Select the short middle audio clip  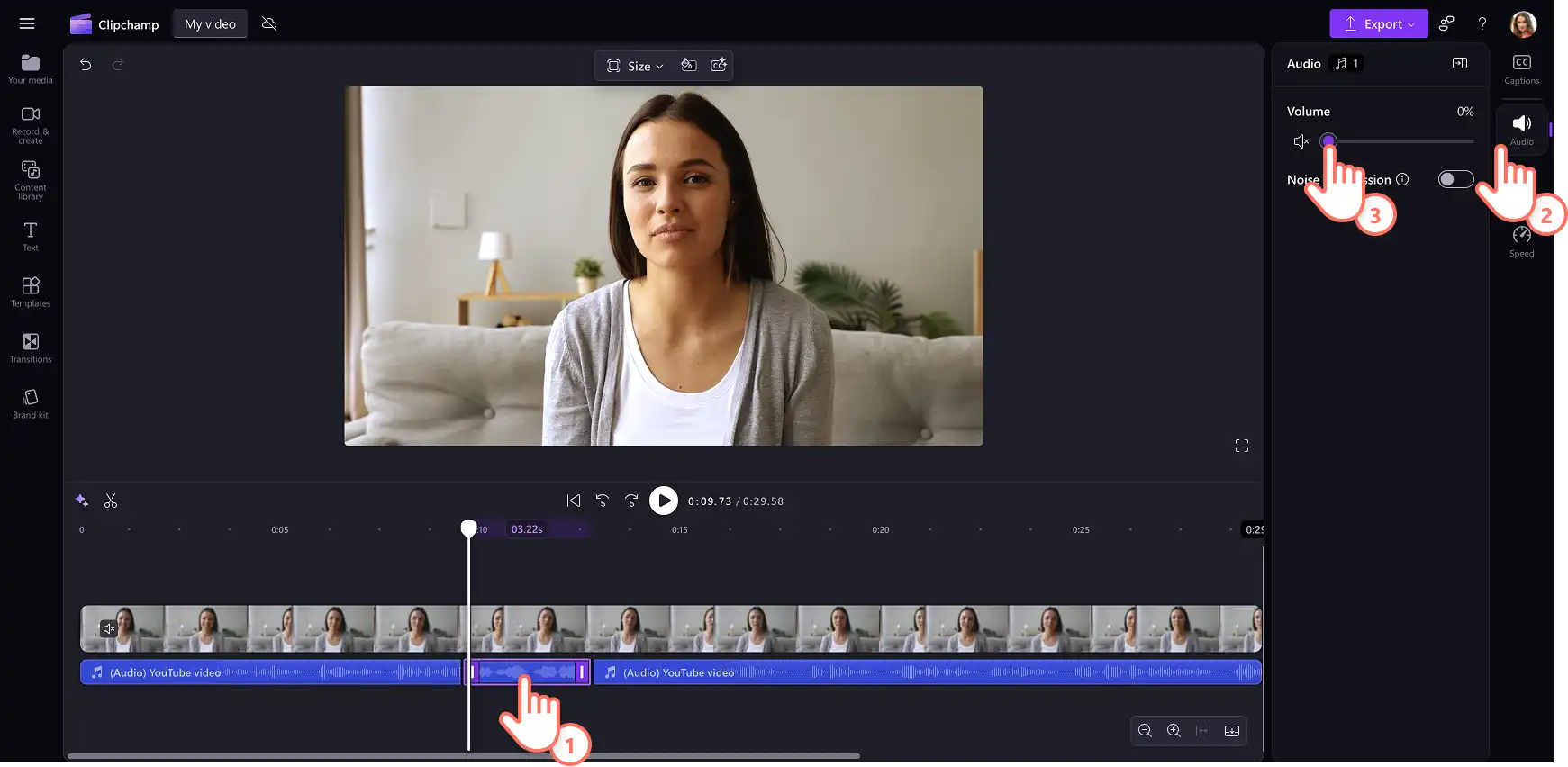[527, 672]
